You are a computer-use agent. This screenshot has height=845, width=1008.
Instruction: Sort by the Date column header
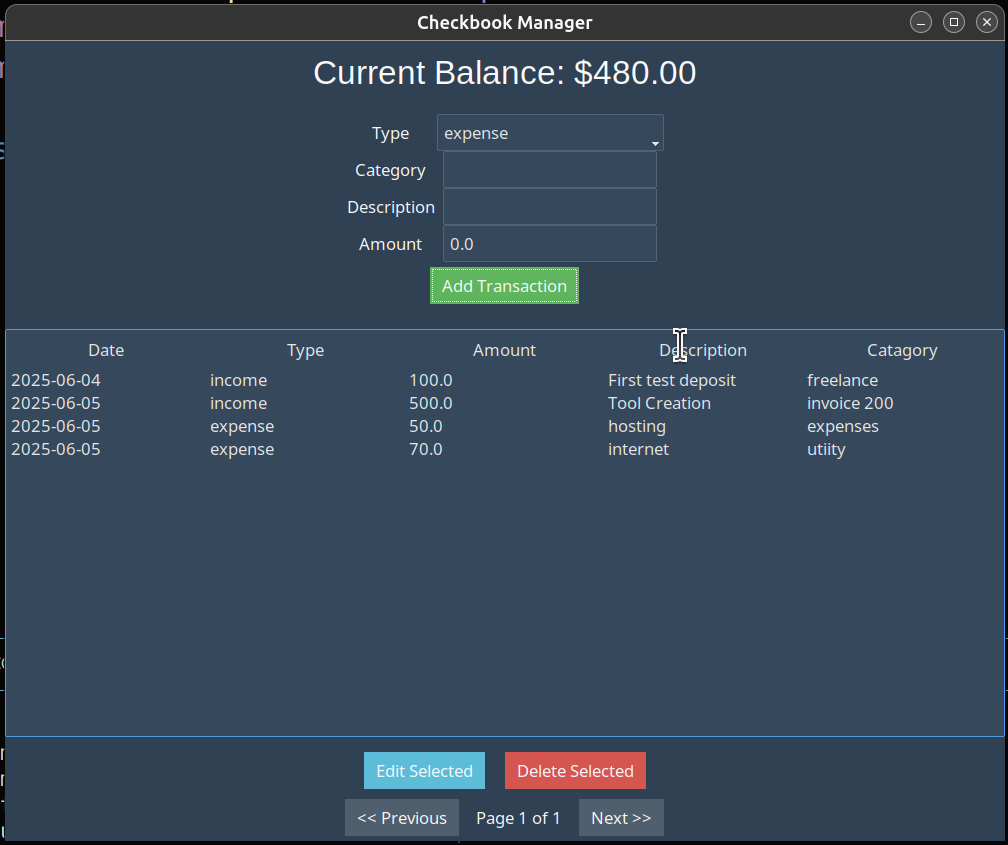[x=106, y=350]
